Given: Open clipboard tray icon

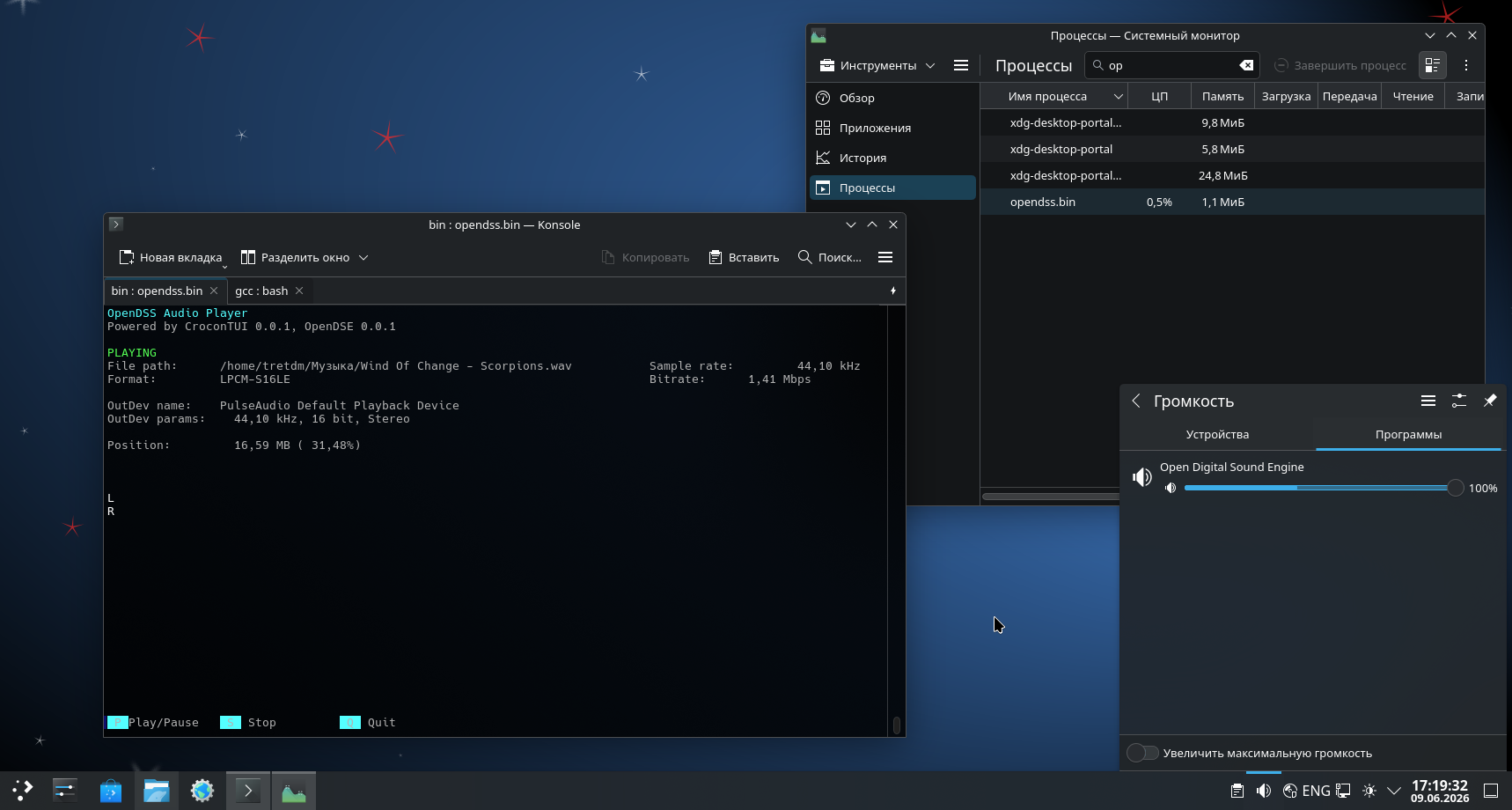Looking at the screenshot, I should point(1237,791).
